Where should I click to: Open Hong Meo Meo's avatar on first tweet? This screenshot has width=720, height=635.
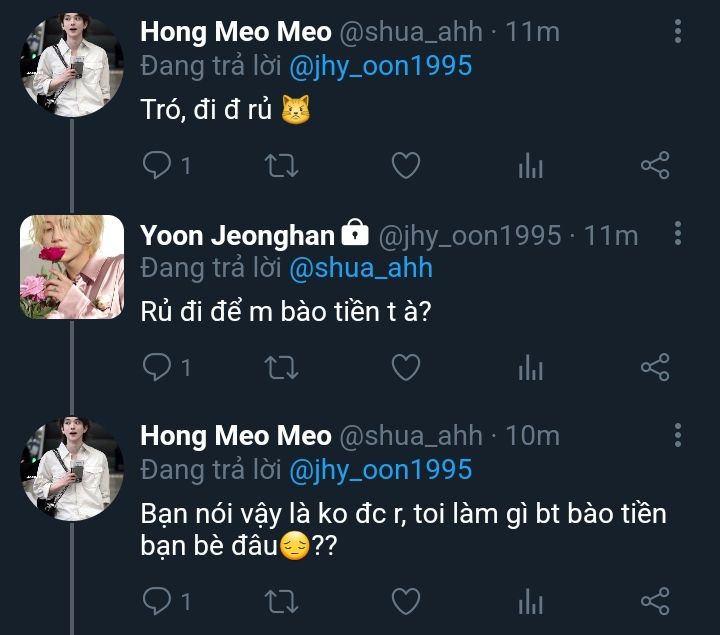point(72,65)
